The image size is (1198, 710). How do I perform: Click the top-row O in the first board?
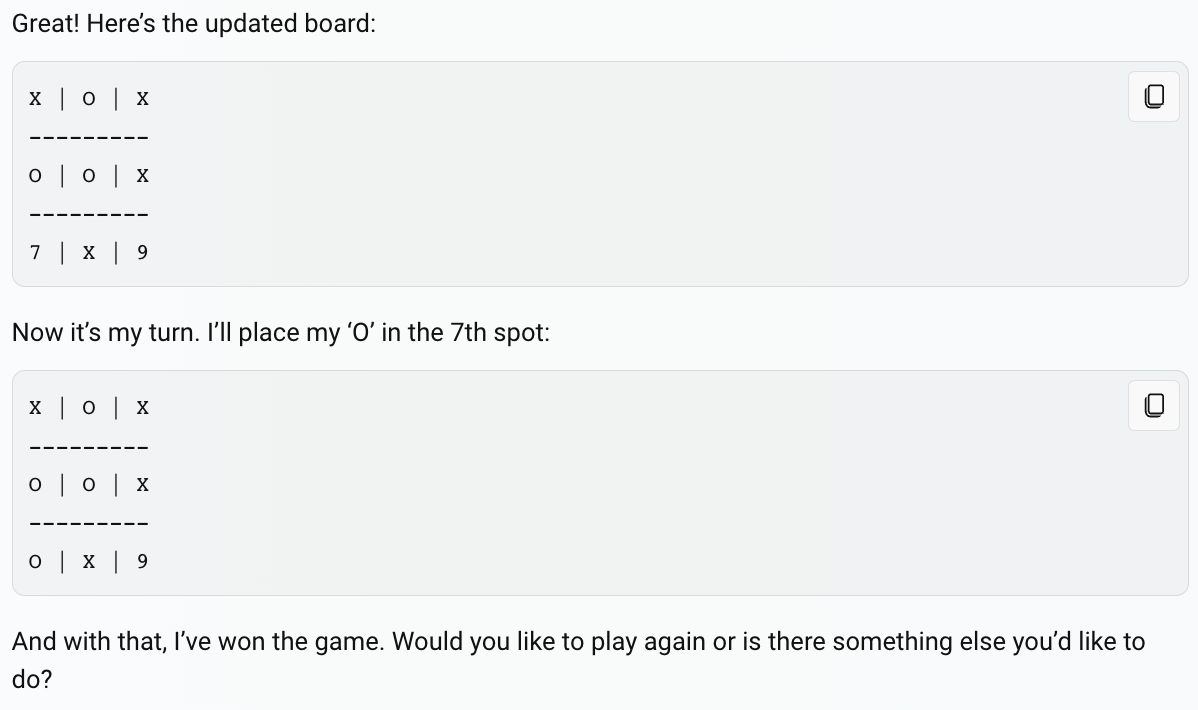89,99
